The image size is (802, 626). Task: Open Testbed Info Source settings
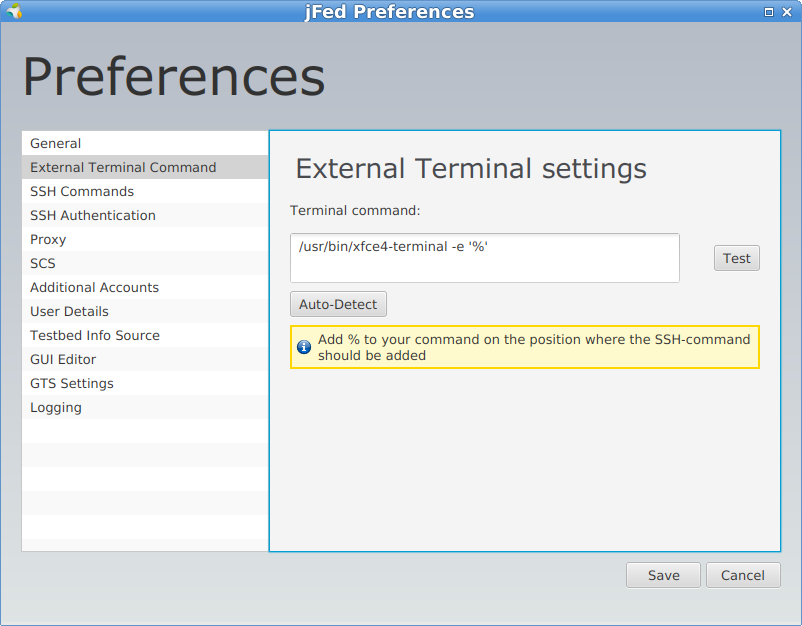(x=145, y=336)
